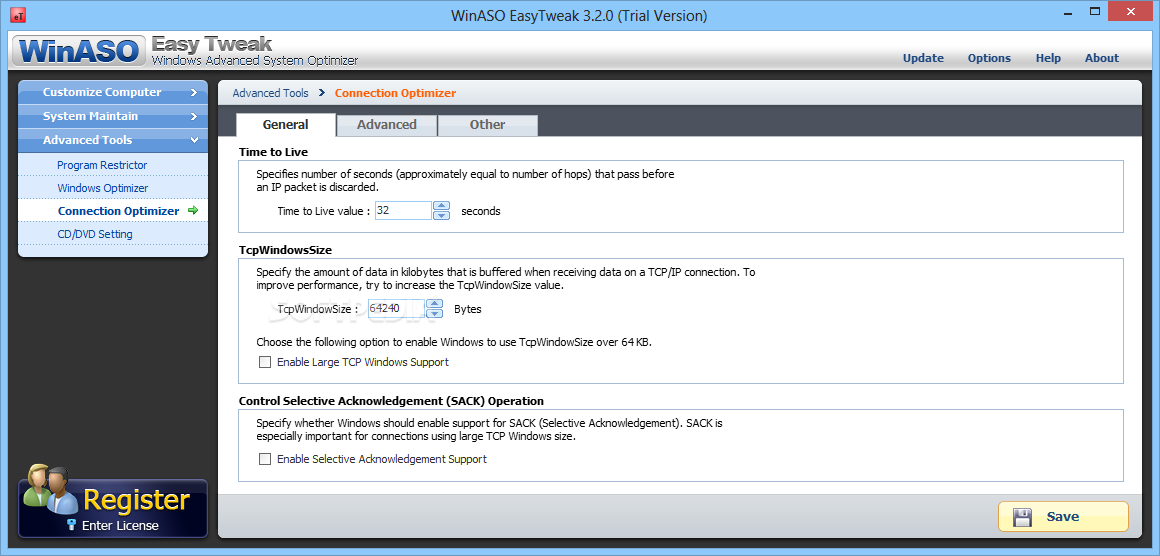Click the green arrow beside Connection Optimizer
Image resolution: width=1160 pixels, height=556 pixels.
193,211
